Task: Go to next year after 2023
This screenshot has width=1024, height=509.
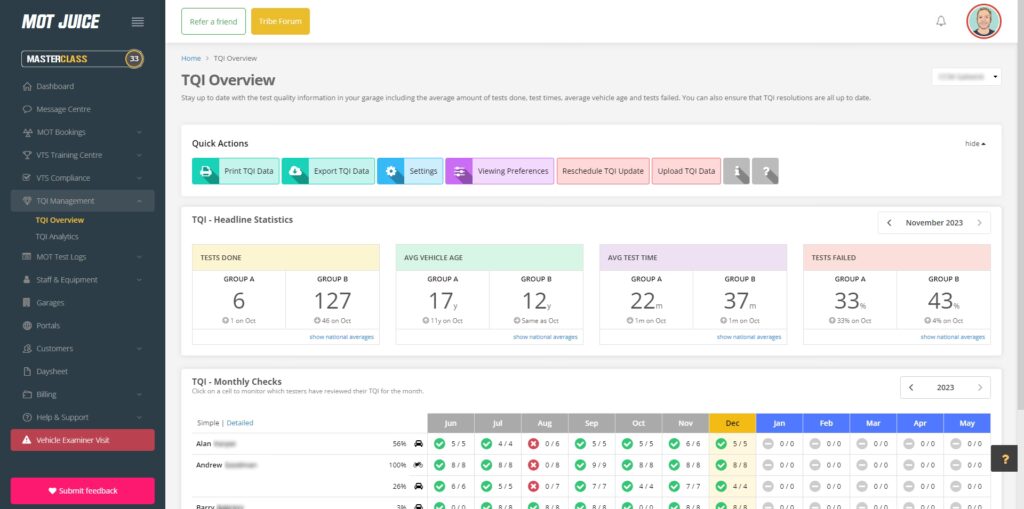Action: point(979,387)
